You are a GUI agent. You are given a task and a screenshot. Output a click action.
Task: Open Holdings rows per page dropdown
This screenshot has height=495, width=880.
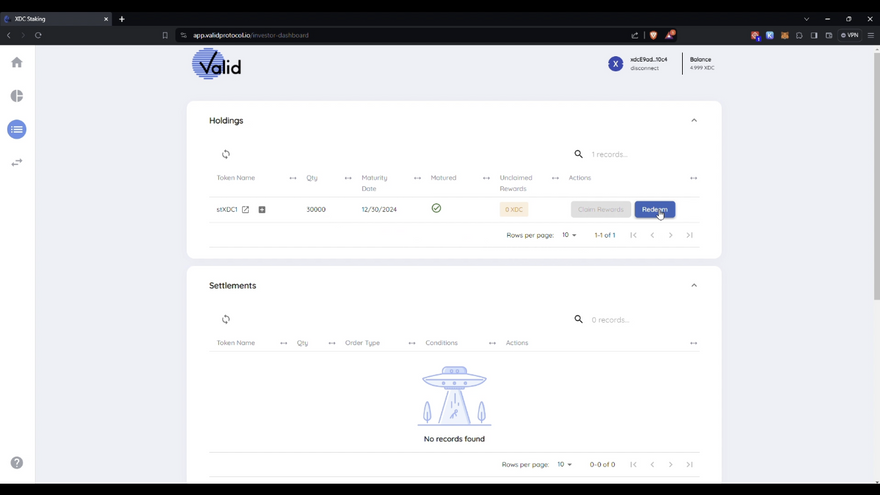click(x=568, y=235)
